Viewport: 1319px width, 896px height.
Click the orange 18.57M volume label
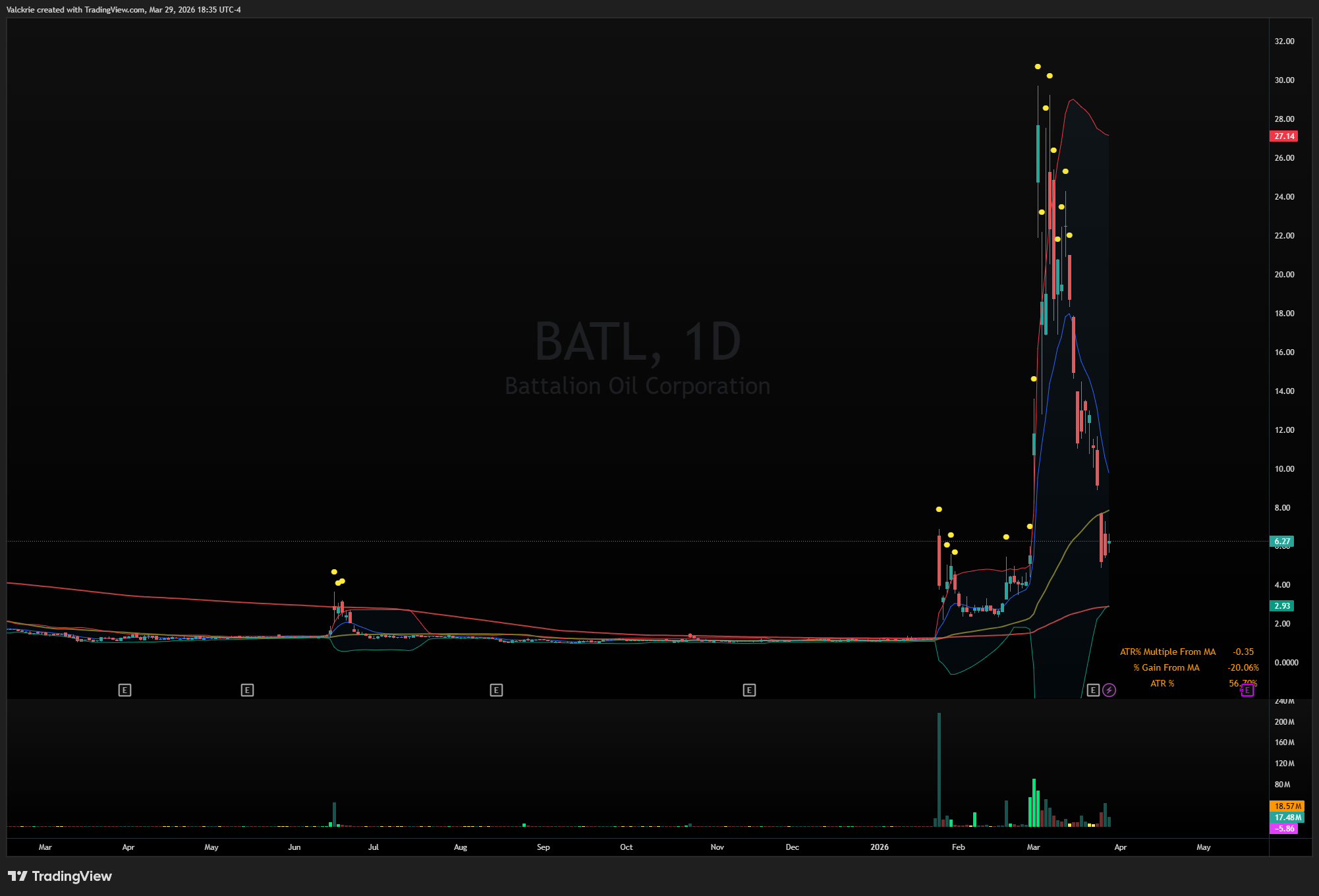1287,806
